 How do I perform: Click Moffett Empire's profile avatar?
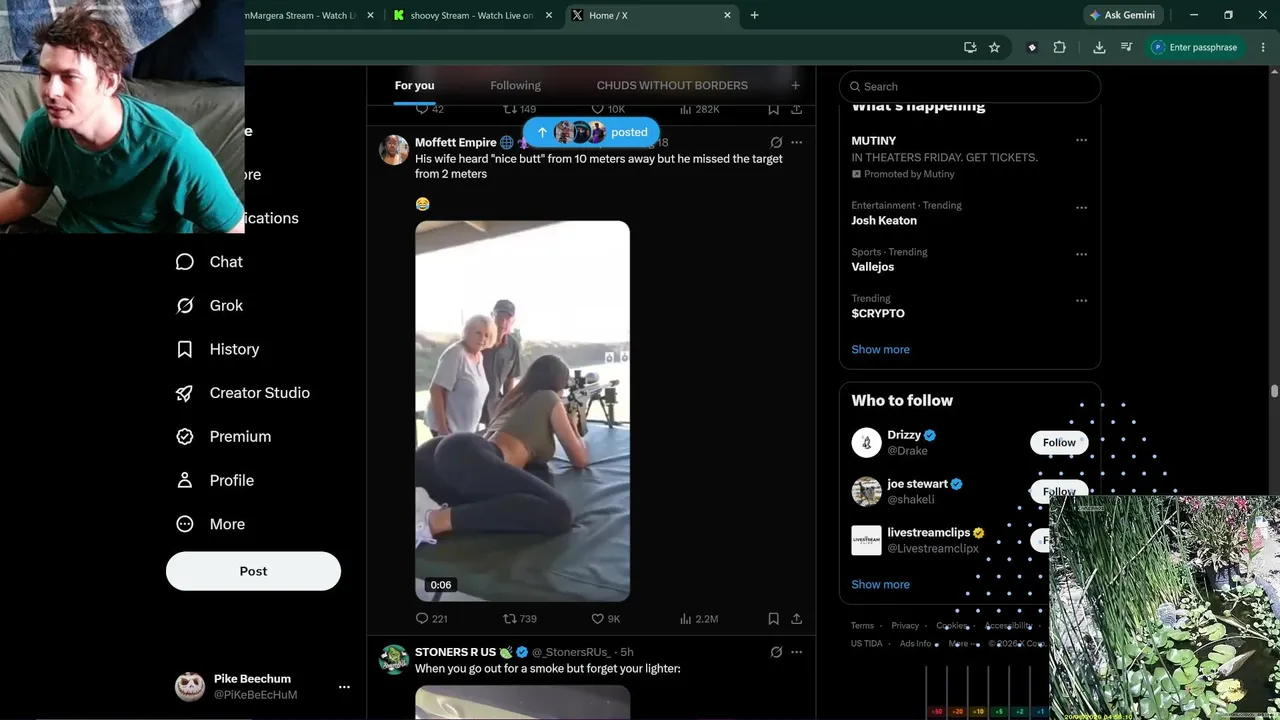click(x=394, y=150)
